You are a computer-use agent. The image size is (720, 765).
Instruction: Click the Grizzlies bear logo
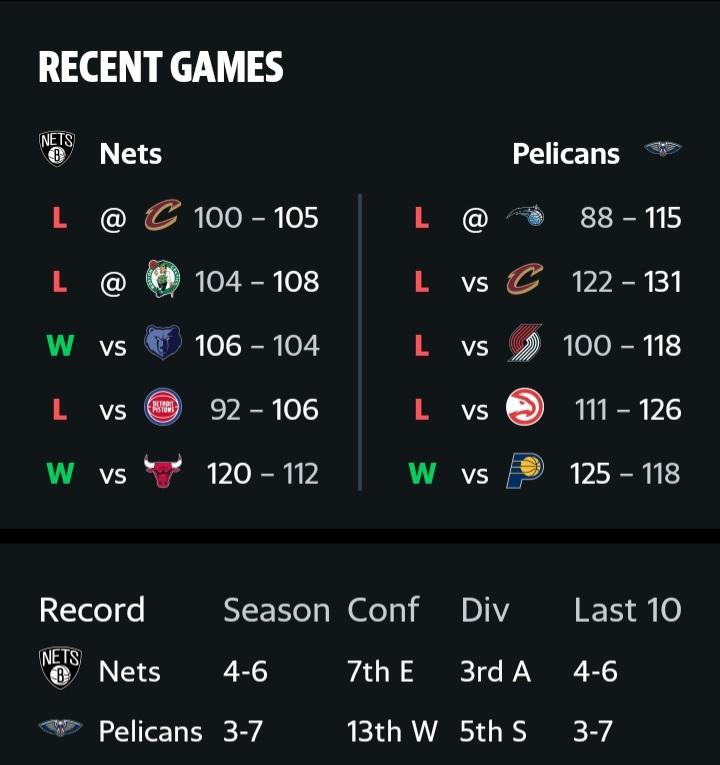(163, 342)
